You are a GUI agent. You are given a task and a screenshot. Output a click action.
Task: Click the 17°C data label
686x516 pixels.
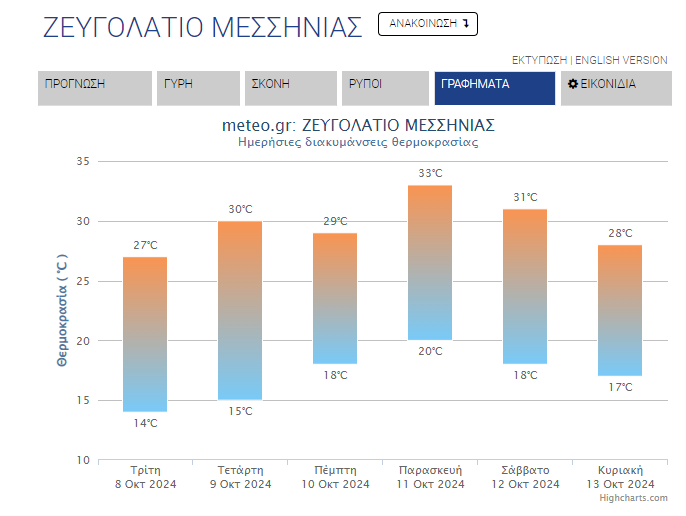[x=620, y=387]
